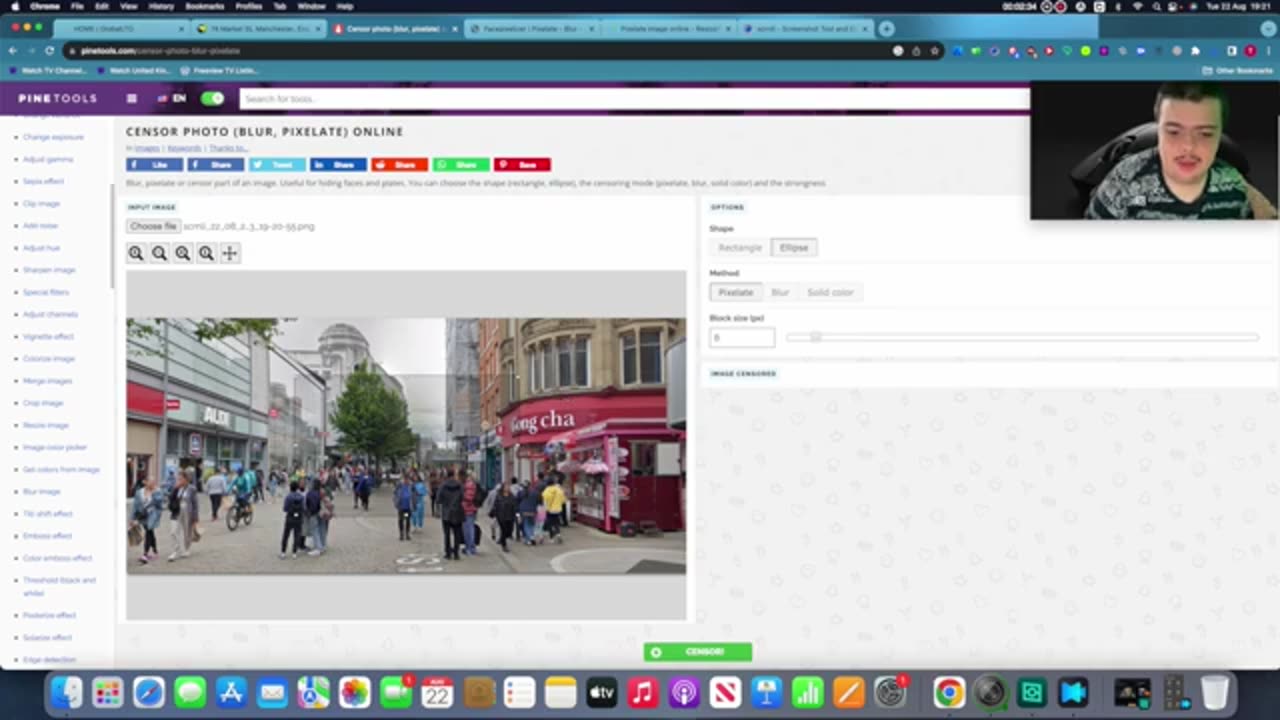
Task: Click the Pinetools logo
Action: (58, 98)
